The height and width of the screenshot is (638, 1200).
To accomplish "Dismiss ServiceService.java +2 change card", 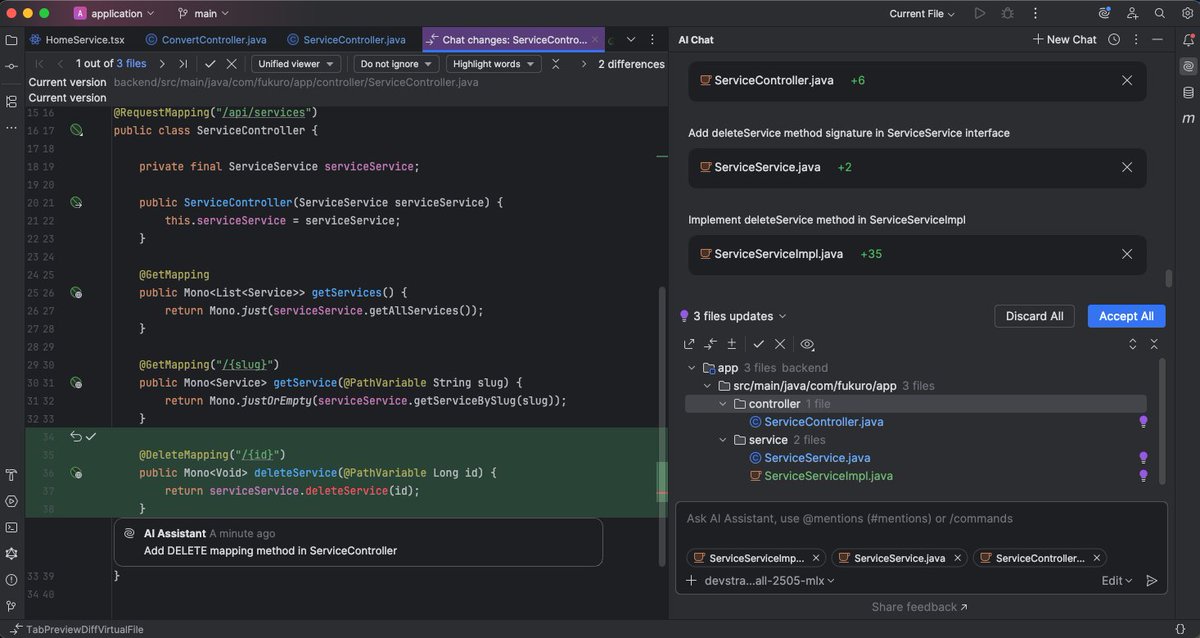I will 1127,167.
